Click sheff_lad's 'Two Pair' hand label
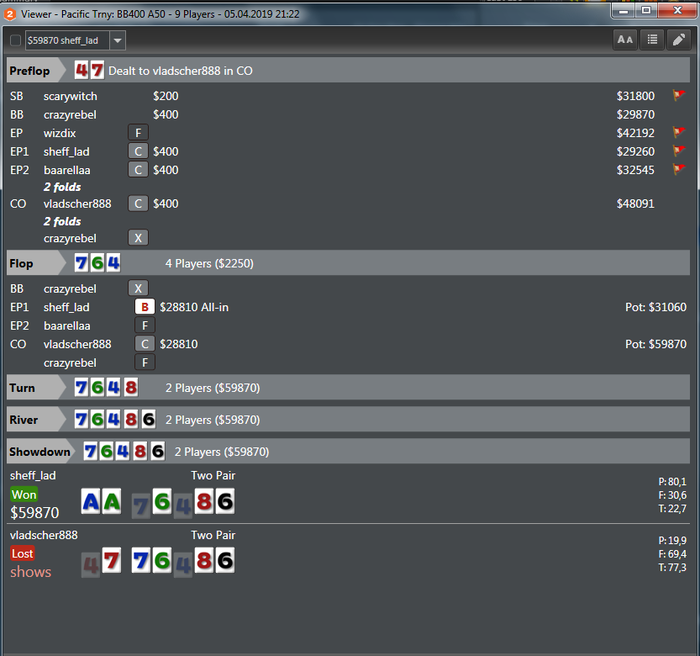Viewport: 700px width, 656px height. click(213, 476)
